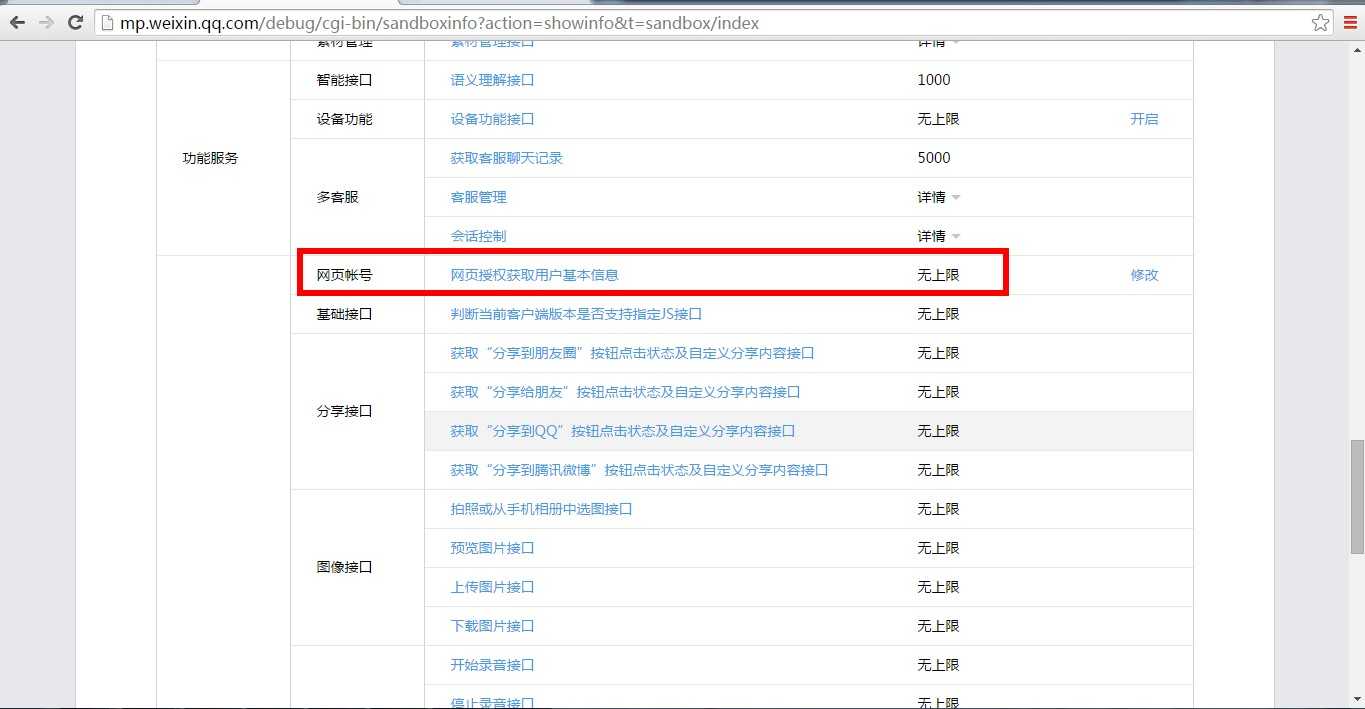Open 获取客服聊天记录 link

(x=506, y=158)
